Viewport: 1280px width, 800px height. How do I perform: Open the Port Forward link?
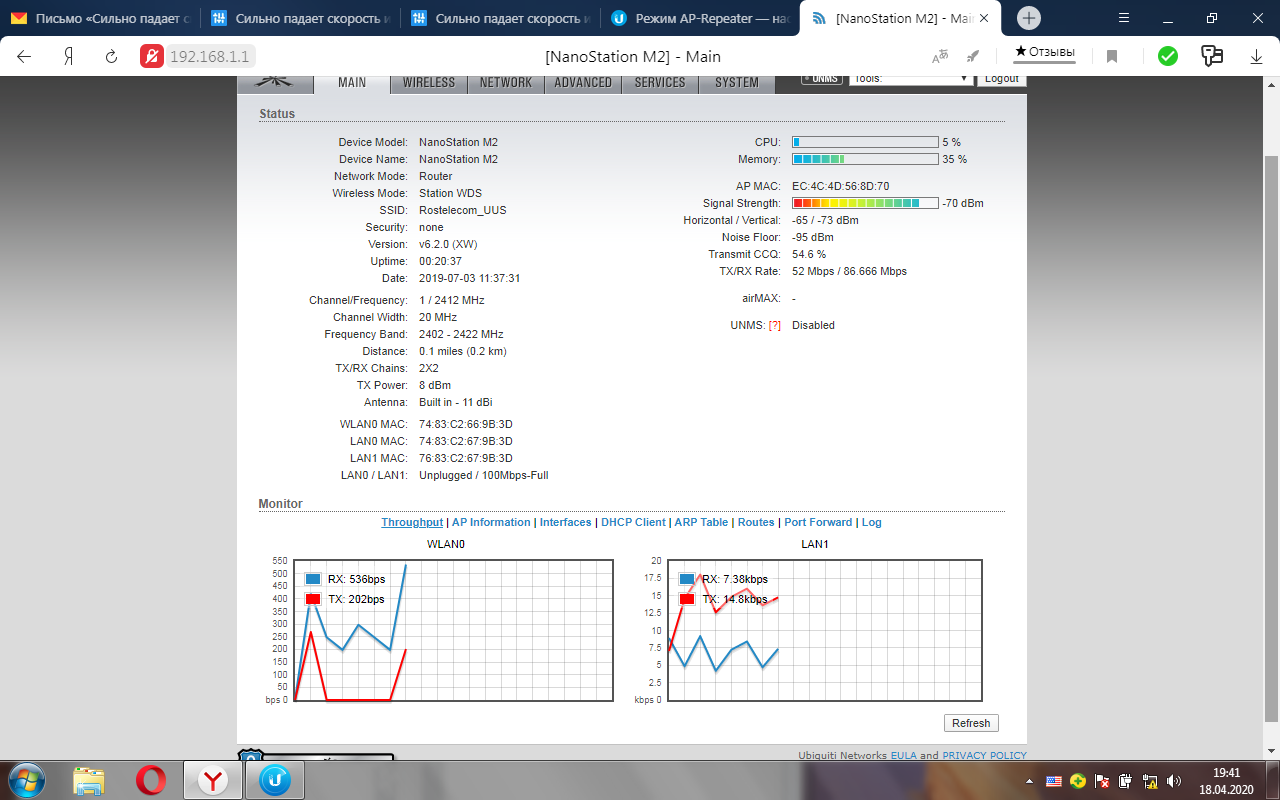pos(818,522)
